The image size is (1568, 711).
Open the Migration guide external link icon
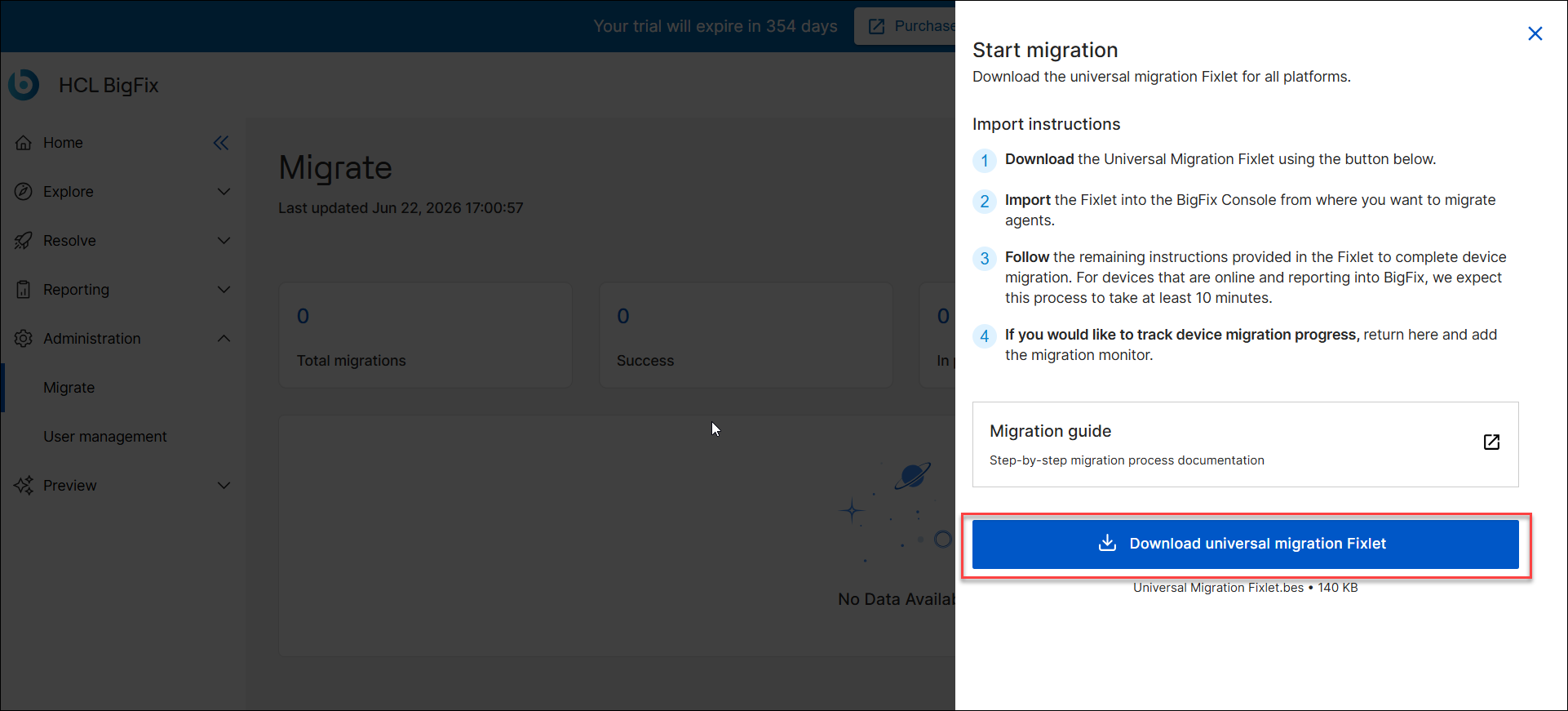coord(1491,442)
